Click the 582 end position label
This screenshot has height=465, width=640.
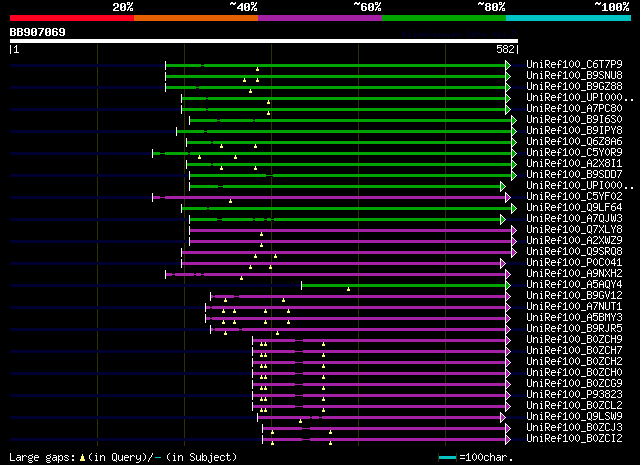pos(505,49)
